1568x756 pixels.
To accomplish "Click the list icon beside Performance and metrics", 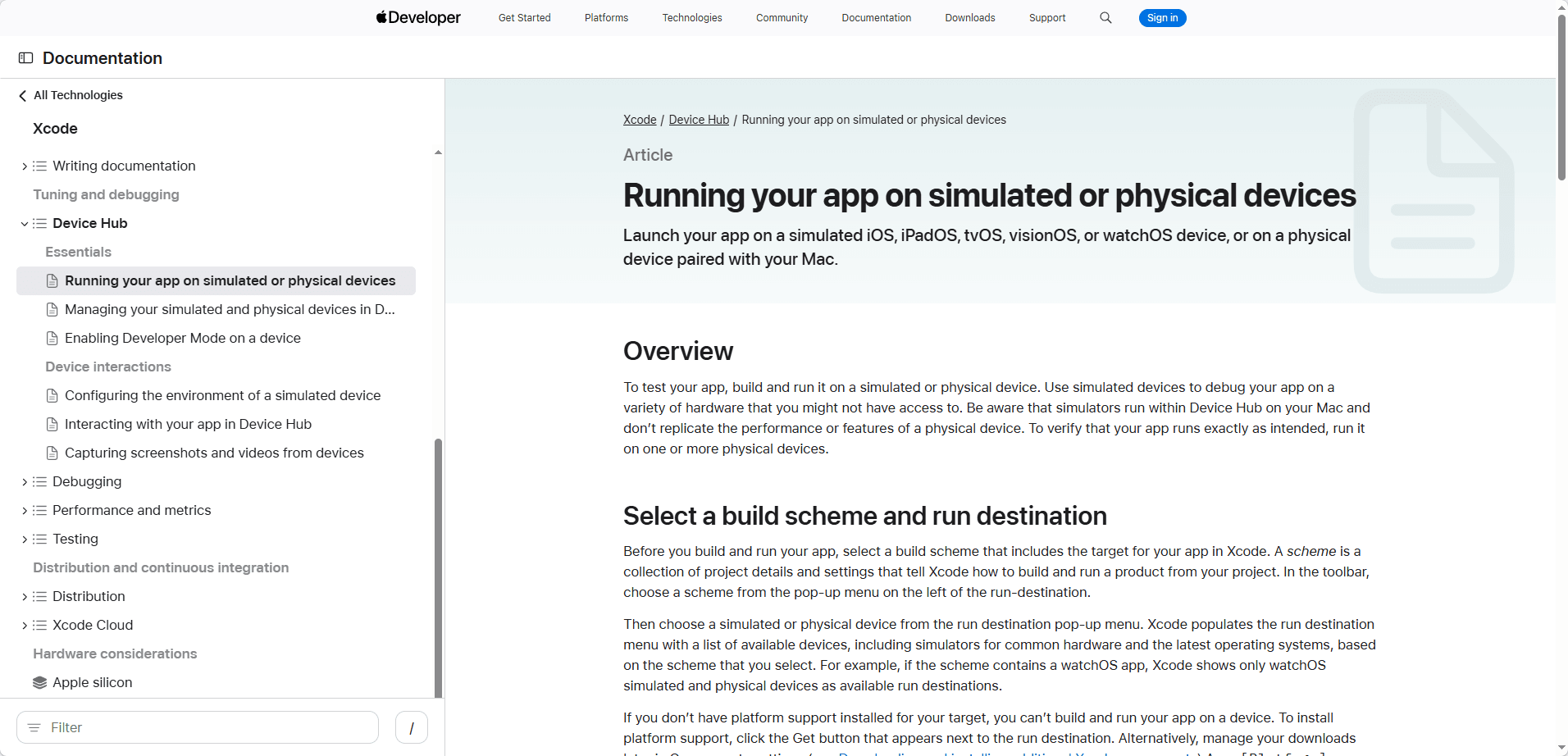I will click(x=39, y=510).
